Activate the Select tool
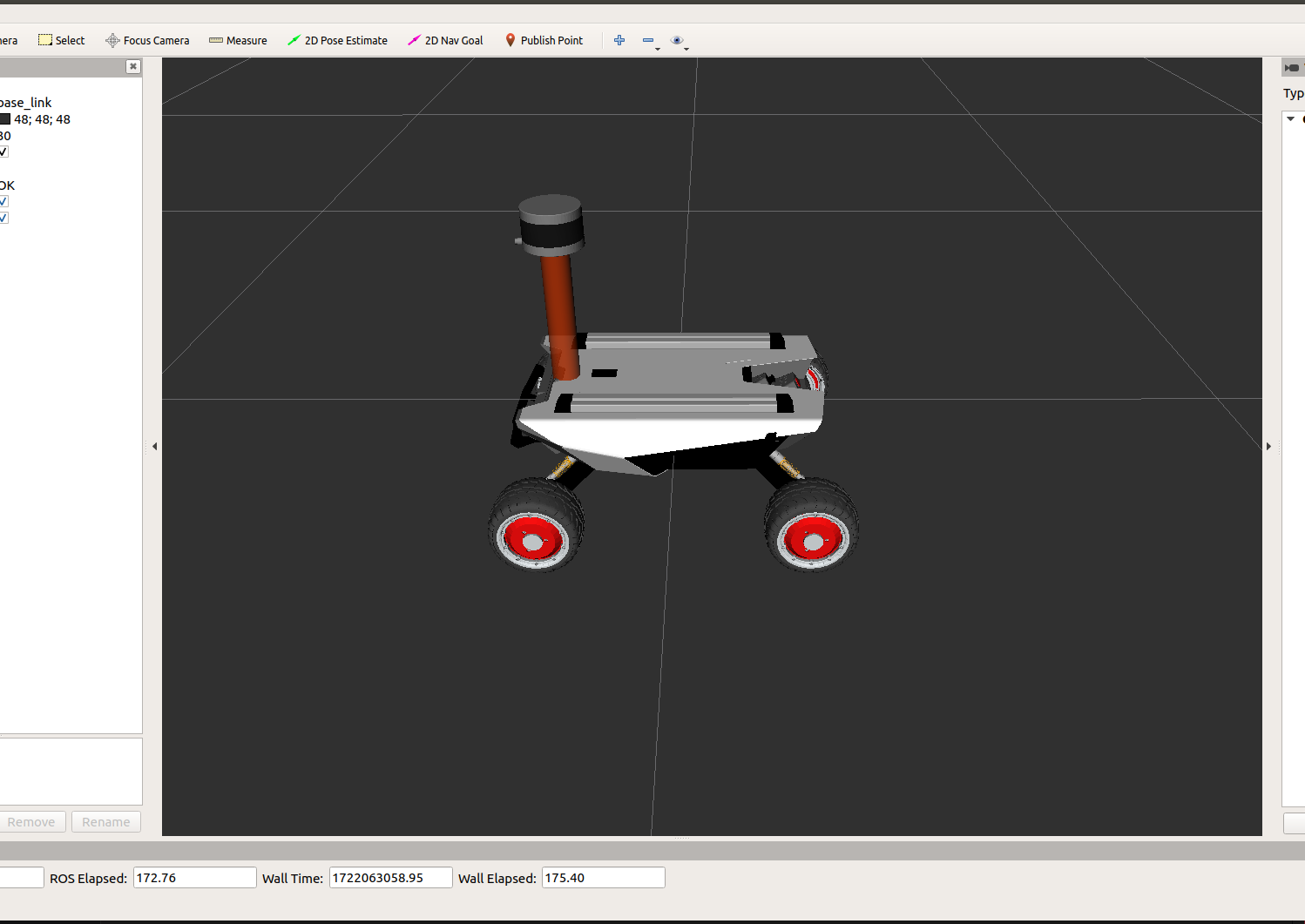Screen dimensions: 1305x924 point(61,40)
